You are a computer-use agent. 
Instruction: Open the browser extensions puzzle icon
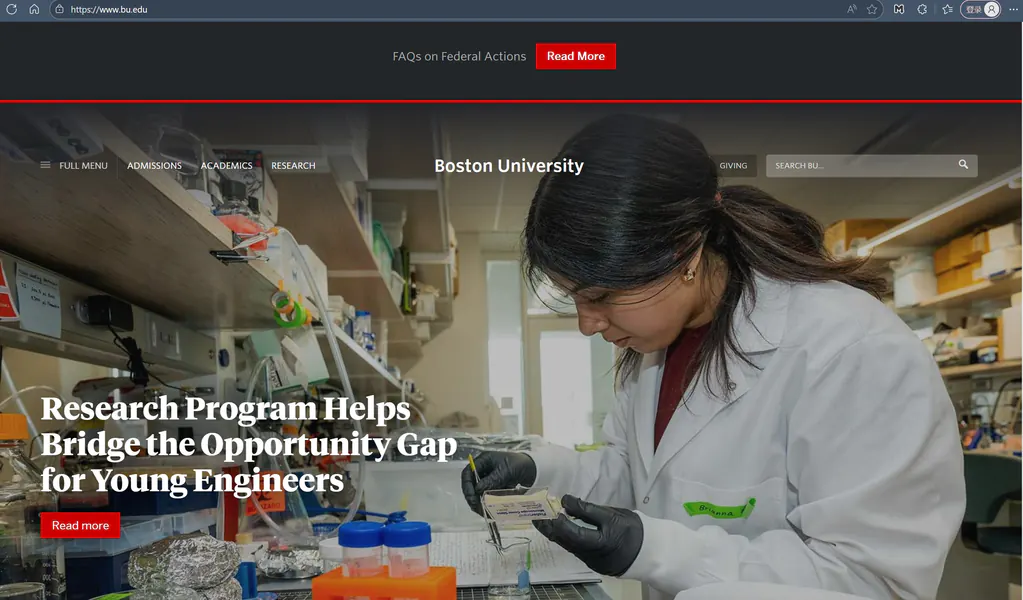click(922, 9)
